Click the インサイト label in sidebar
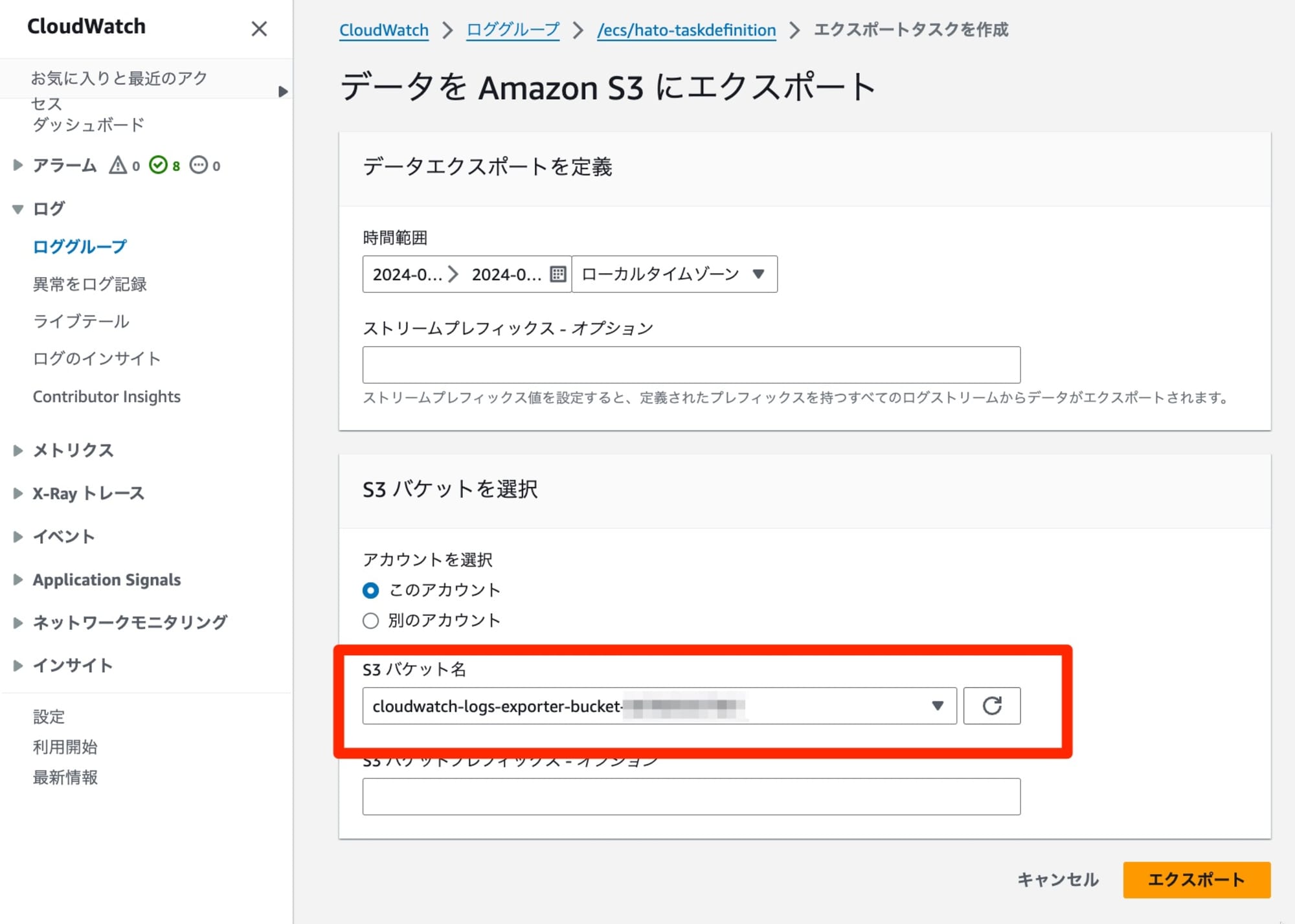The height and width of the screenshot is (924, 1295). (x=73, y=666)
